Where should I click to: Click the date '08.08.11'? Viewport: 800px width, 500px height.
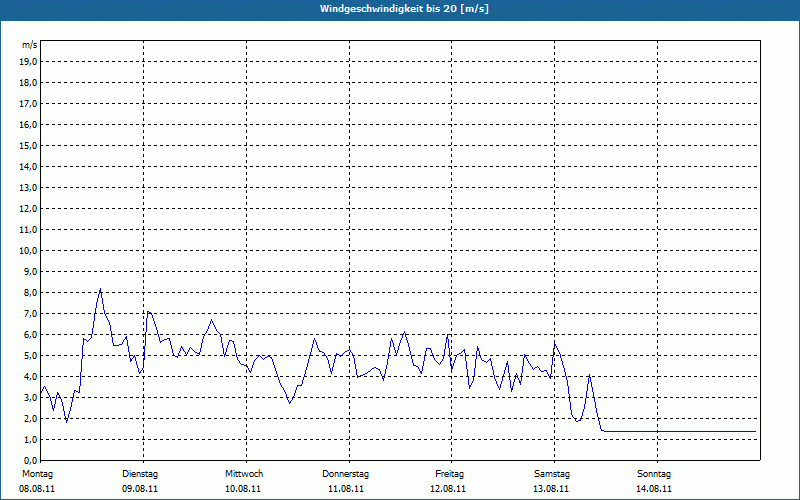(37, 489)
